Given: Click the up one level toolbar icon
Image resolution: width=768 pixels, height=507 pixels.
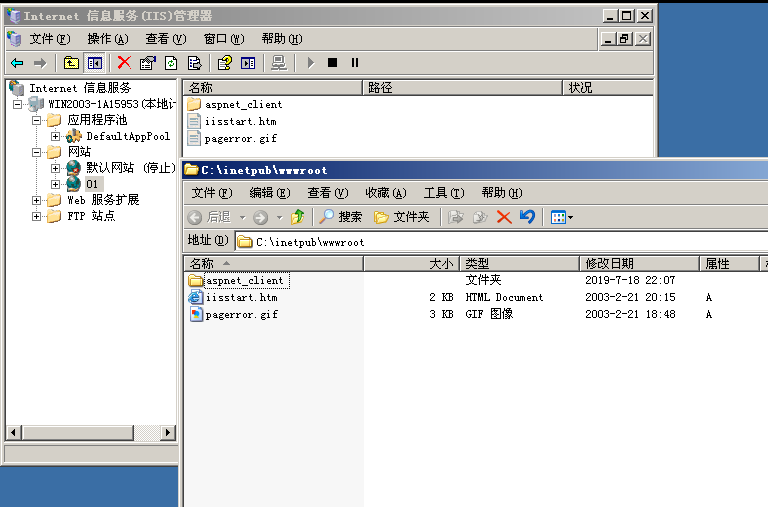Looking at the screenshot, I should 71,63.
